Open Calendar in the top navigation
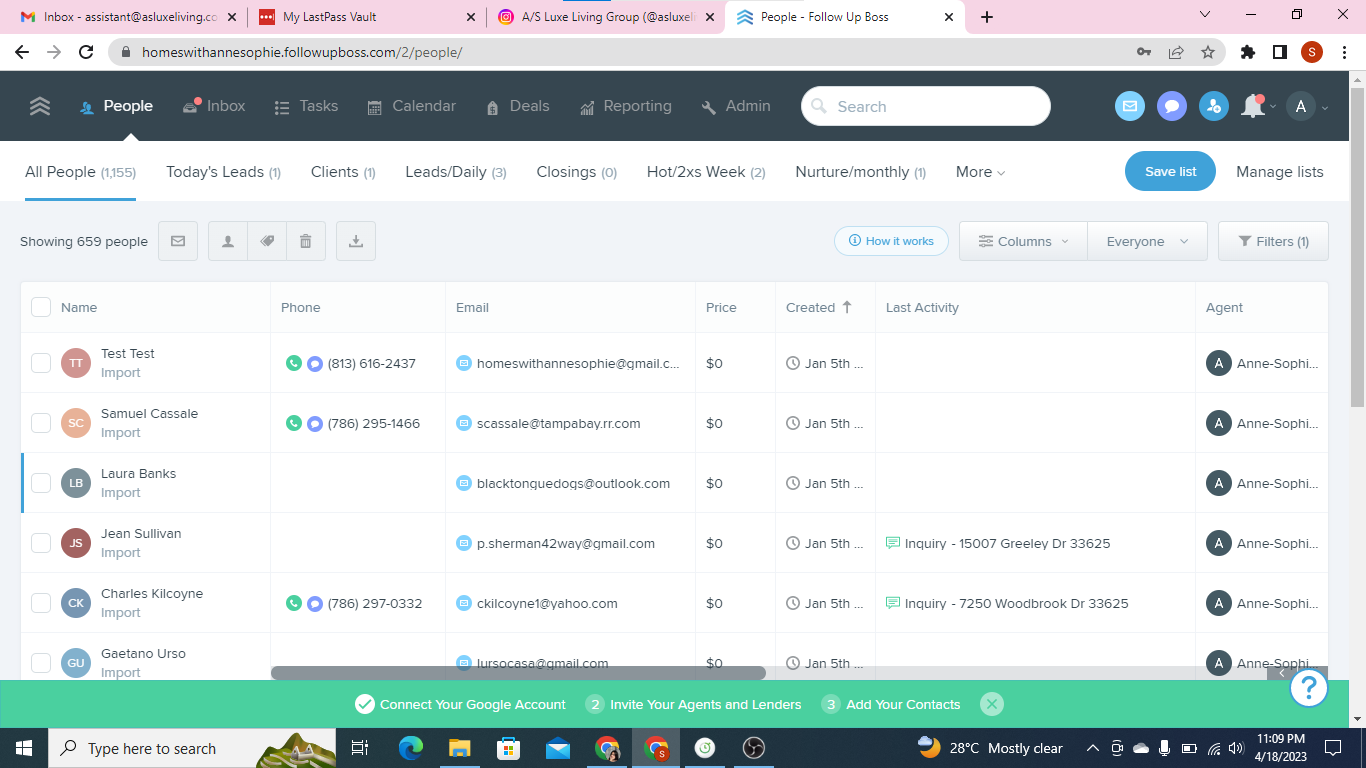This screenshot has height=768, width=1366. coord(411,106)
